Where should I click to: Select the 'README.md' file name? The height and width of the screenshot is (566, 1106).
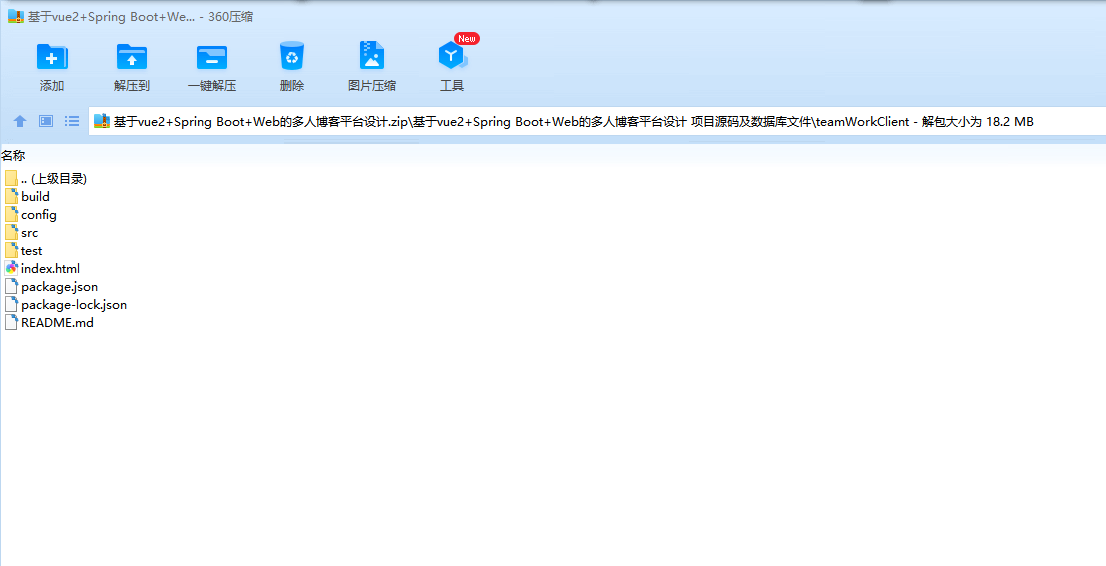[x=57, y=323]
